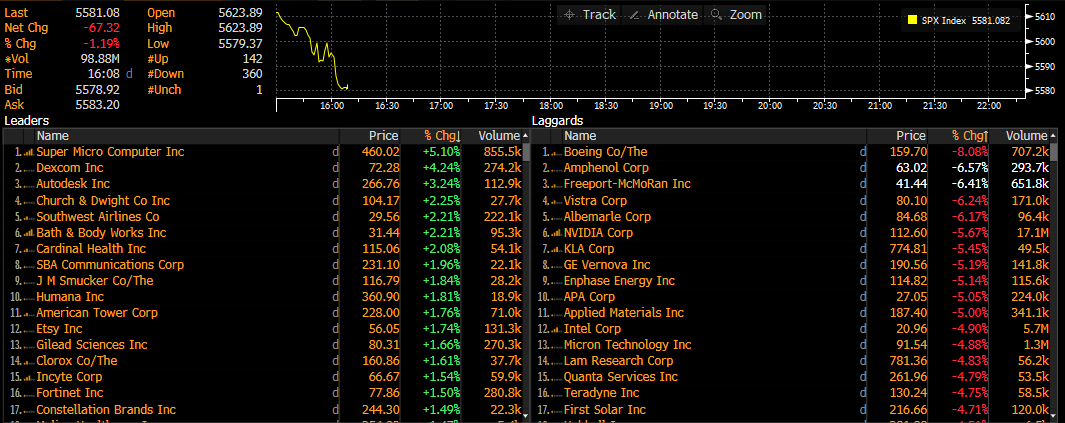Click the Zoom magnifier tool
The height and width of the screenshot is (423, 1065).
tap(735, 15)
